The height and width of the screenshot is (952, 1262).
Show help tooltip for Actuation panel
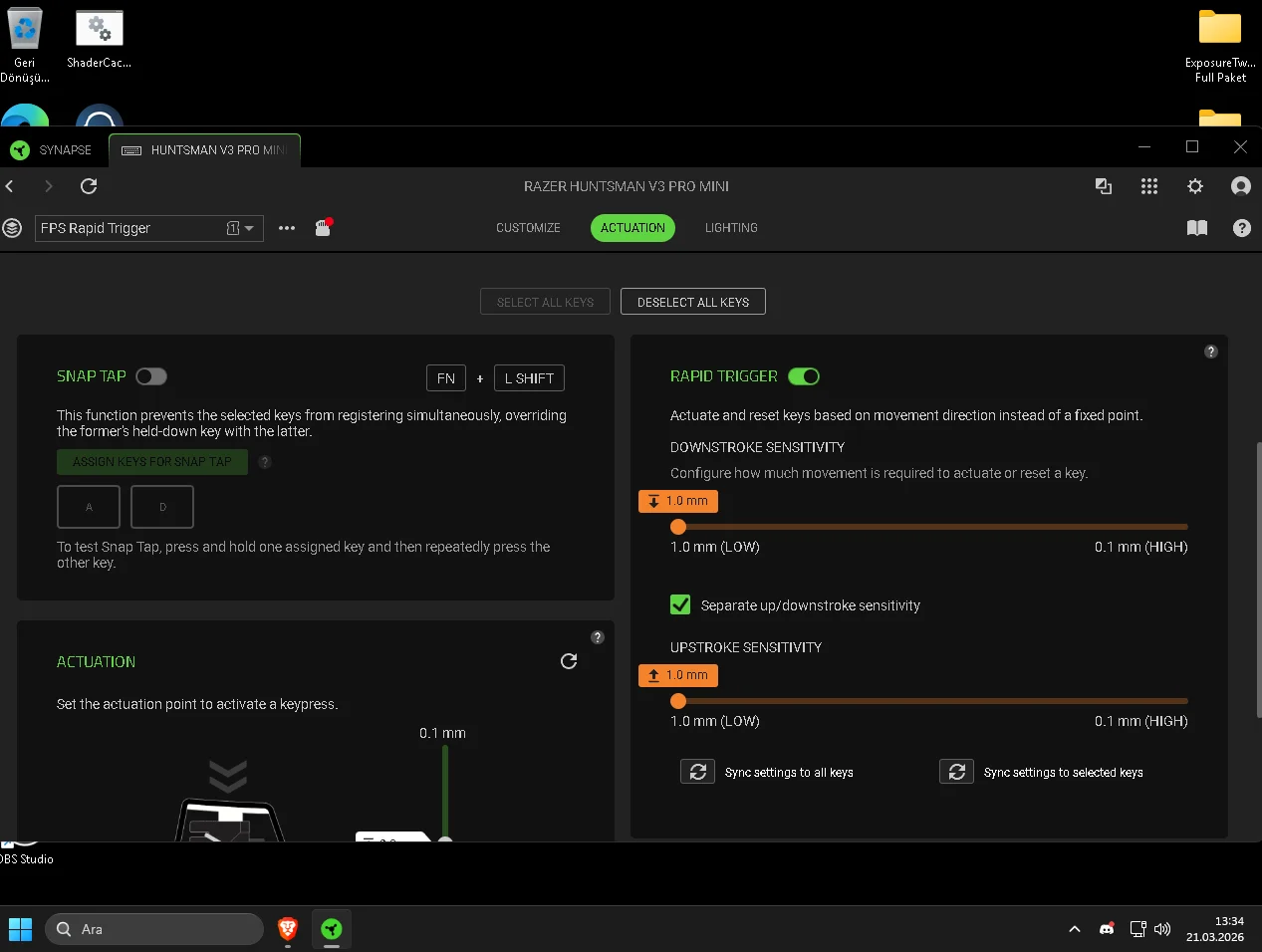tap(598, 637)
